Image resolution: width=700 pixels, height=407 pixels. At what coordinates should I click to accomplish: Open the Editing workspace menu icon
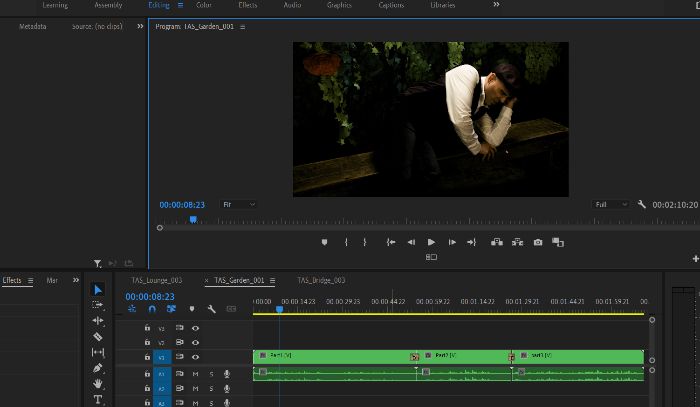180,5
